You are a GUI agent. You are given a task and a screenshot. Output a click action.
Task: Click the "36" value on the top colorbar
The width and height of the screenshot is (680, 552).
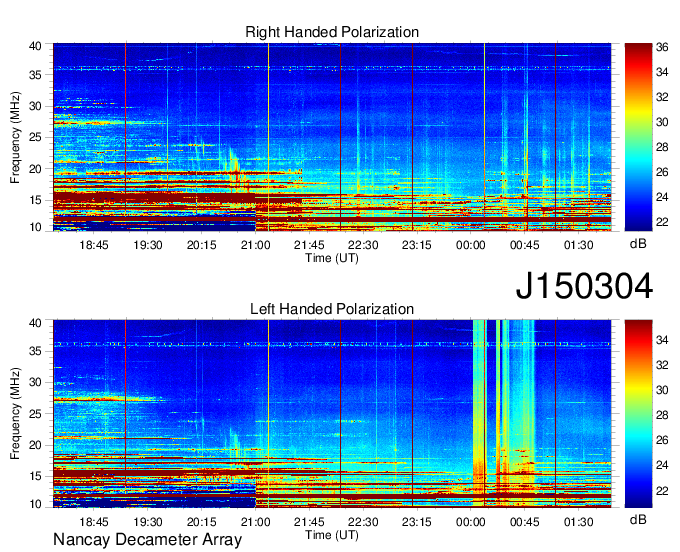pos(662,47)
